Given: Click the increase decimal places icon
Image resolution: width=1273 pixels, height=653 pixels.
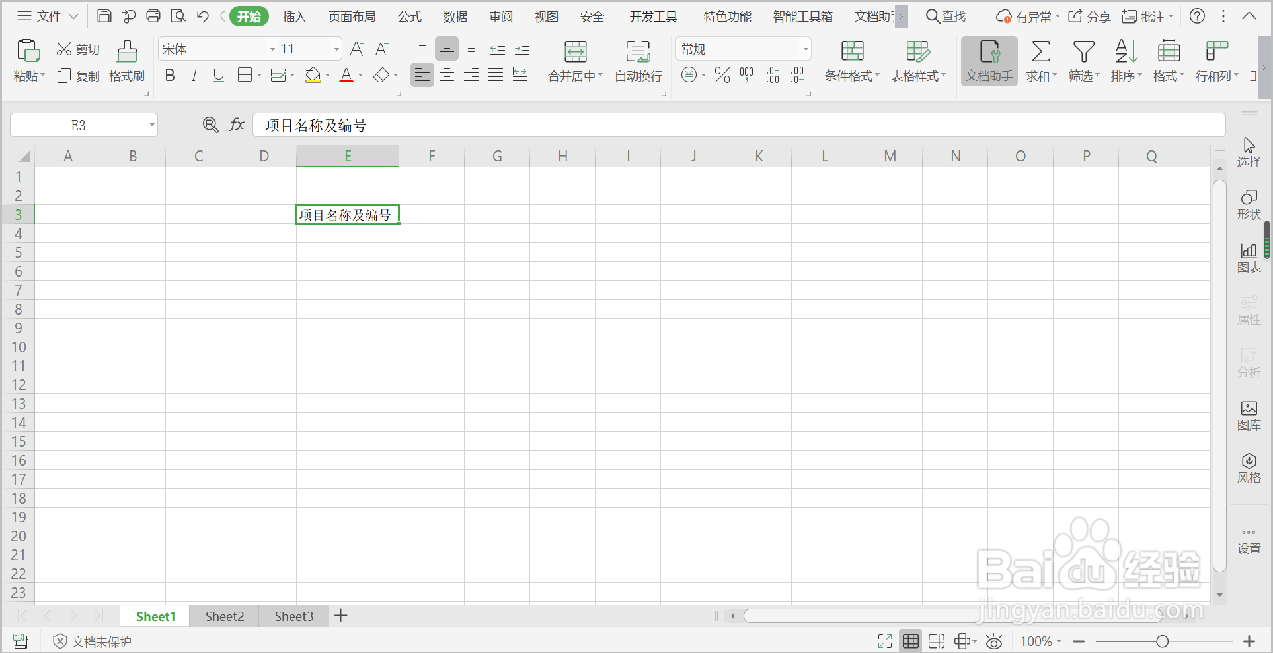Looking at the screenshot, I should 772,75.
